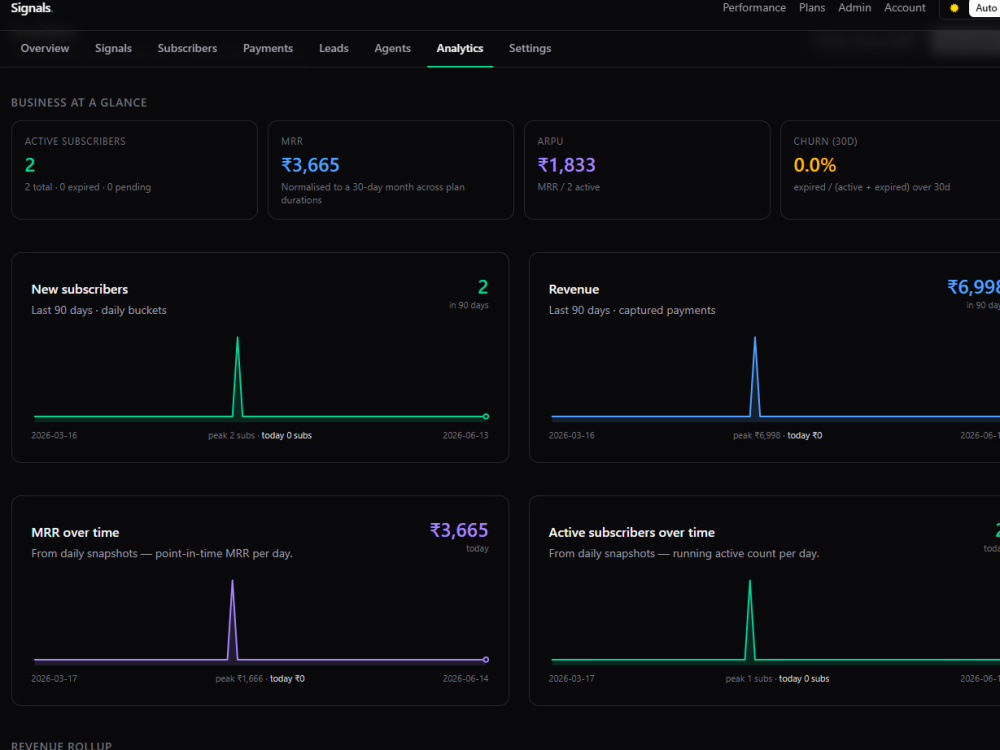The image size is (1000, 750).
Task: Click the 2026-06-14 date under MRR over time
Action: click(x=466, y=679)
